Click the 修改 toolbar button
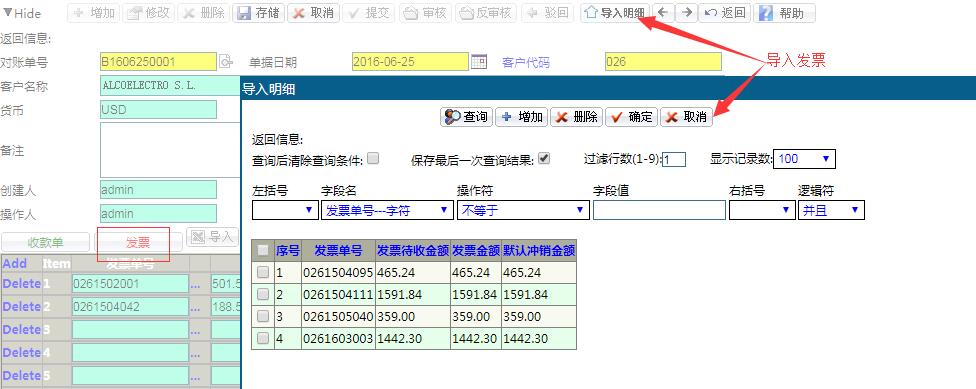976x389 pixels. click(148, 13)
